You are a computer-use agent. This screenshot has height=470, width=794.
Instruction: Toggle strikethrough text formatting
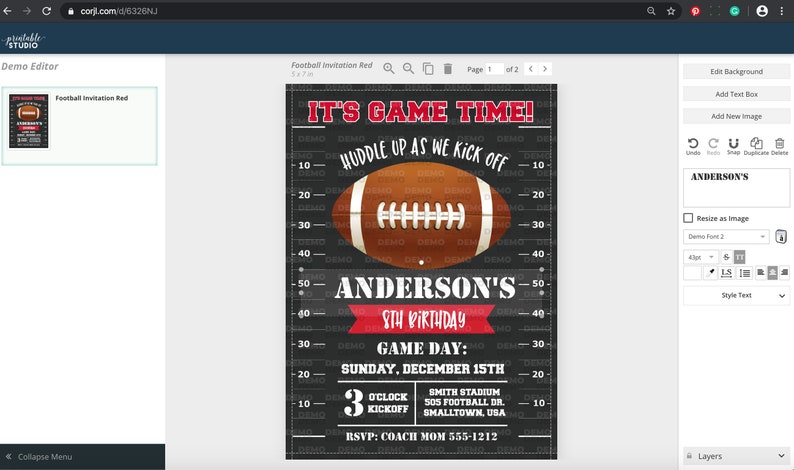pos(726,257)
